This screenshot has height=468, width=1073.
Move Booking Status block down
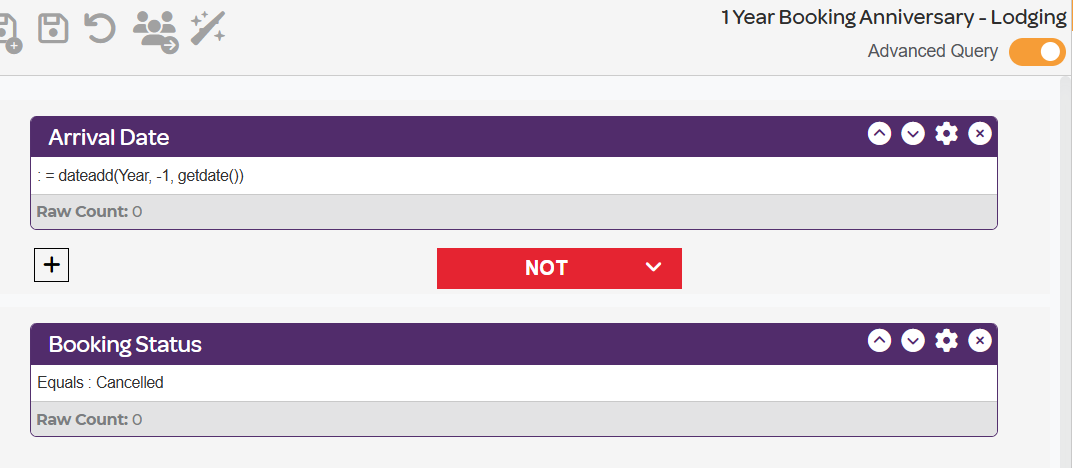(913, 340)
